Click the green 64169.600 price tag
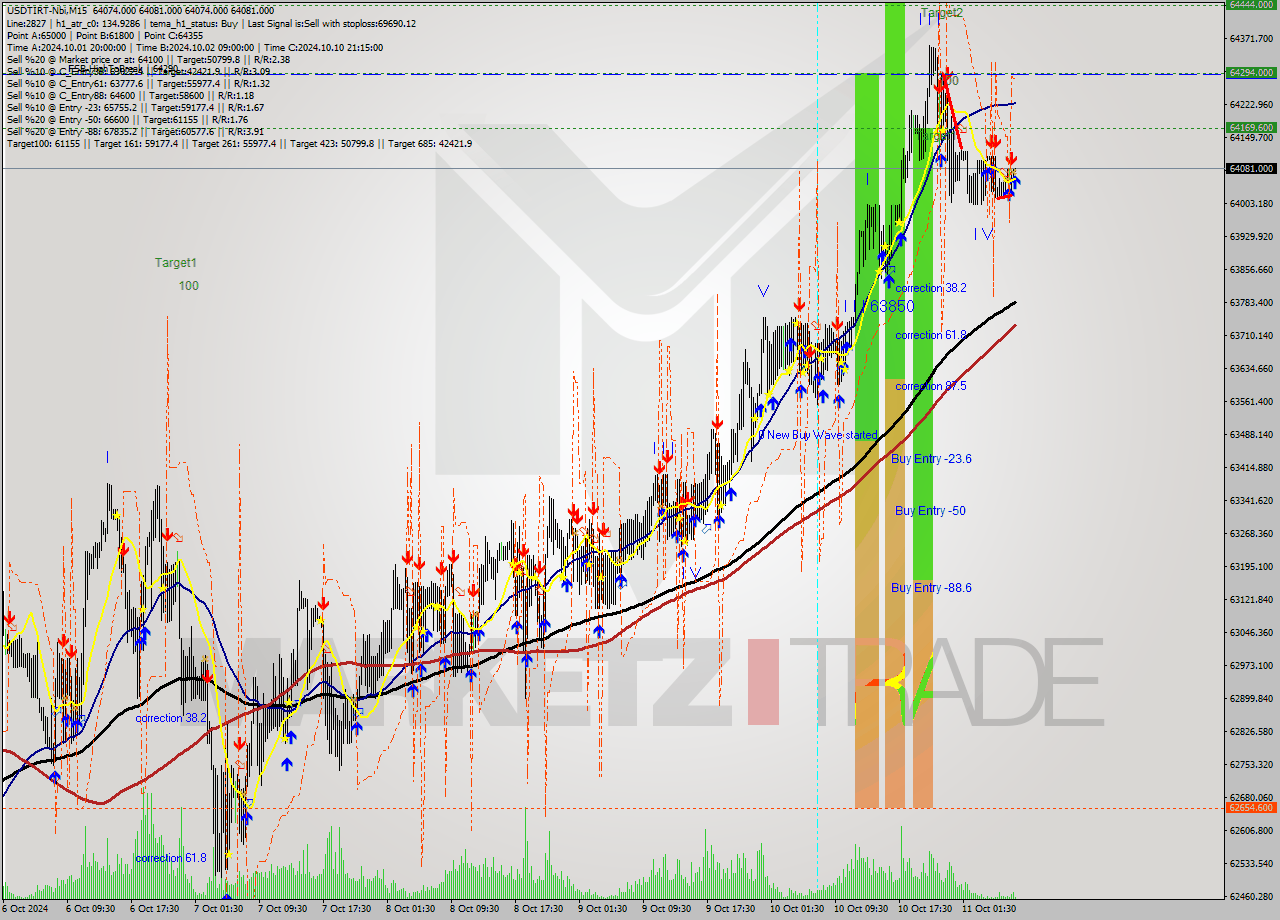 [1251, 128]
